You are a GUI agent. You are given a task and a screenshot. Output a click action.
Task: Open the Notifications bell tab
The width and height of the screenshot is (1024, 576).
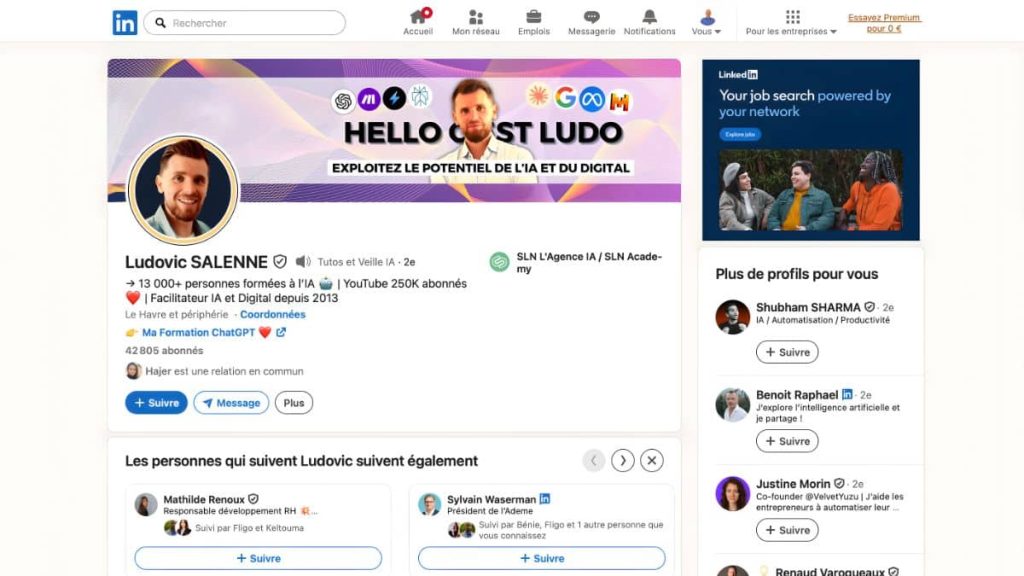click(649, 22)
